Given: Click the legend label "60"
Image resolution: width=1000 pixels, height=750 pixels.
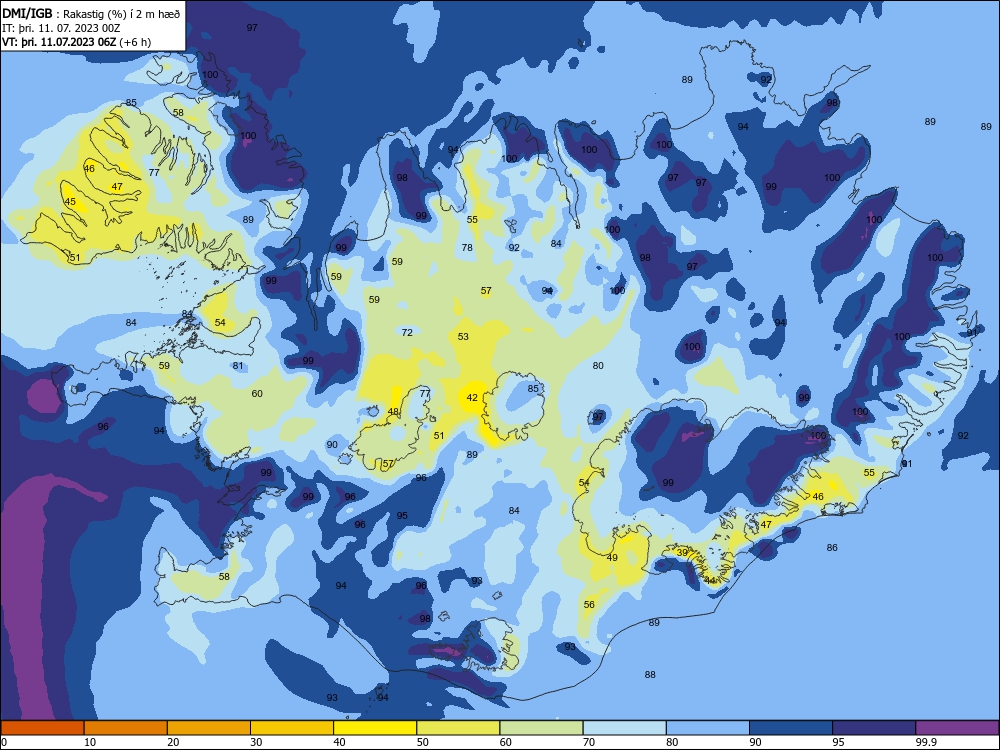Looking at the screenshot, I should (x=506, y=742).
